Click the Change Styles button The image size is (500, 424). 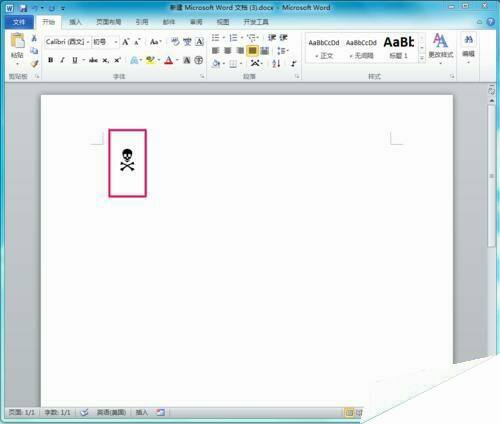pyautogui.click(x=441, y=47)
